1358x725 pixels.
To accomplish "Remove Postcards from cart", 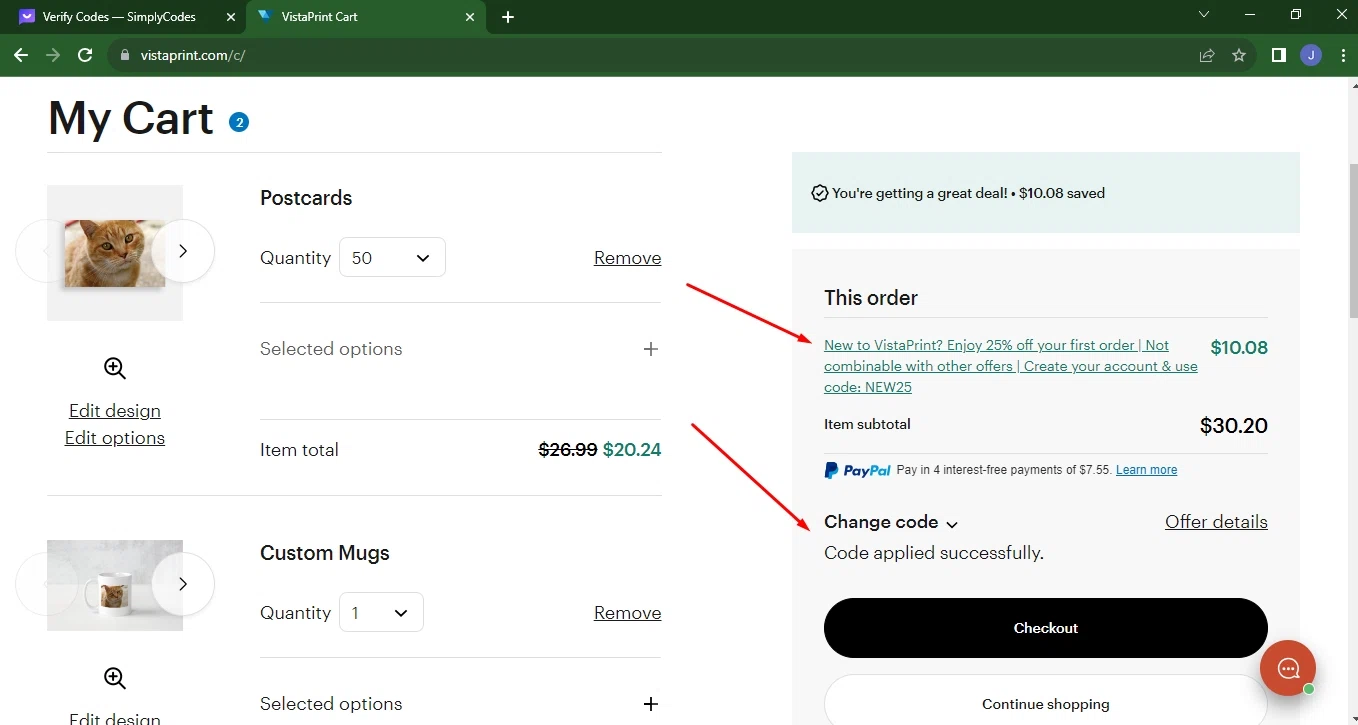I will (x=627, y=258).
